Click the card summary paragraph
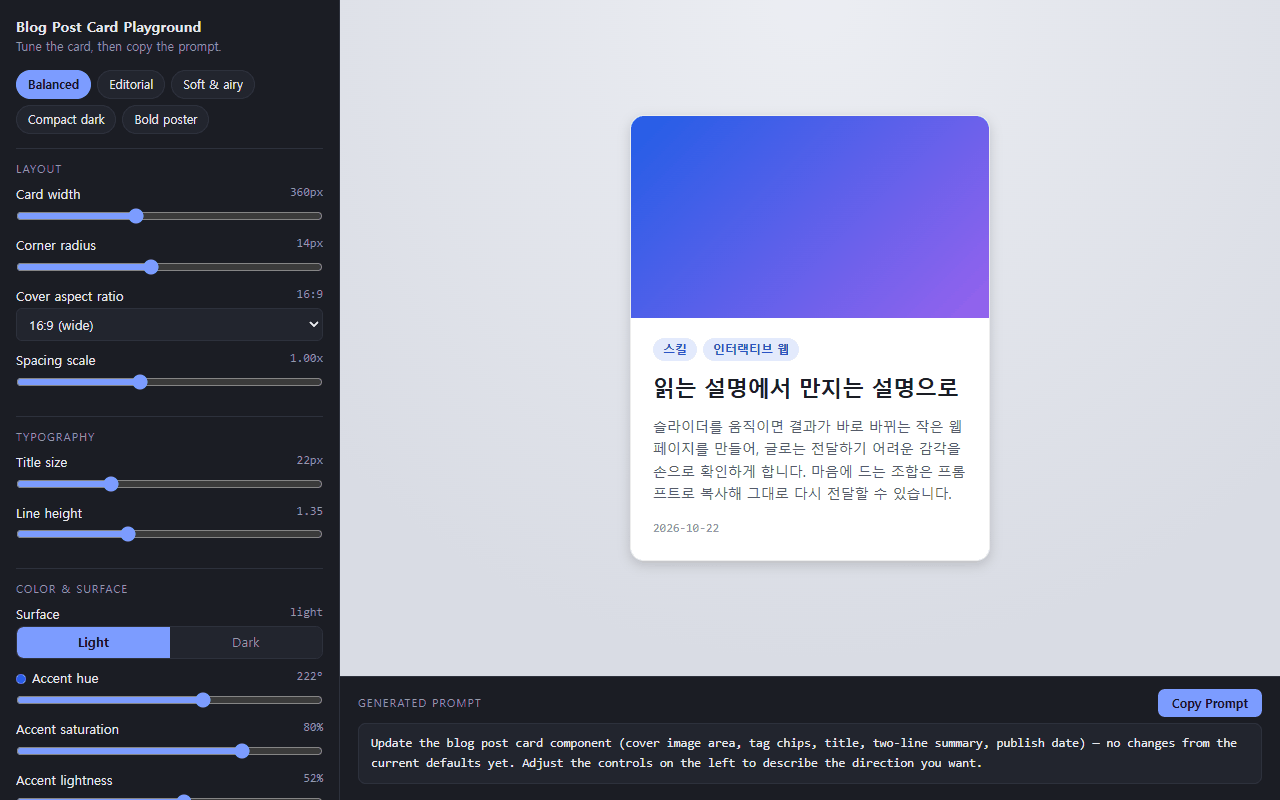Viewport: 1280px width, 800px height. (809, 460)
